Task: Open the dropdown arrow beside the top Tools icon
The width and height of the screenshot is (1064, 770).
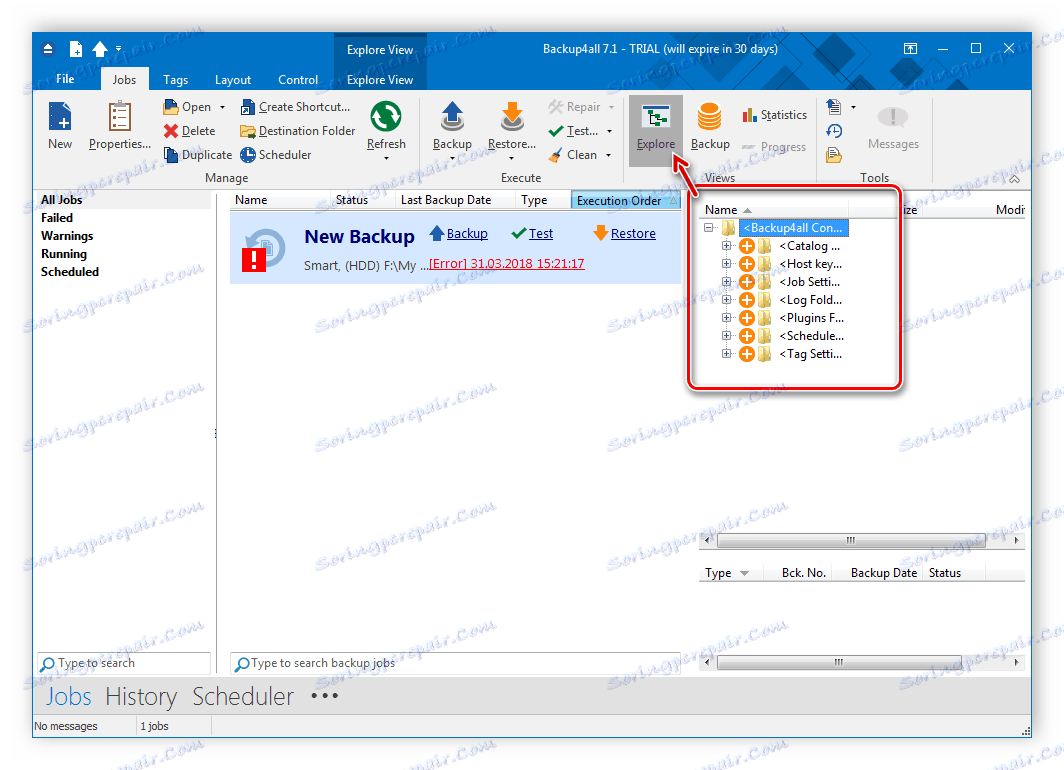Action: (x=853, y=107)
